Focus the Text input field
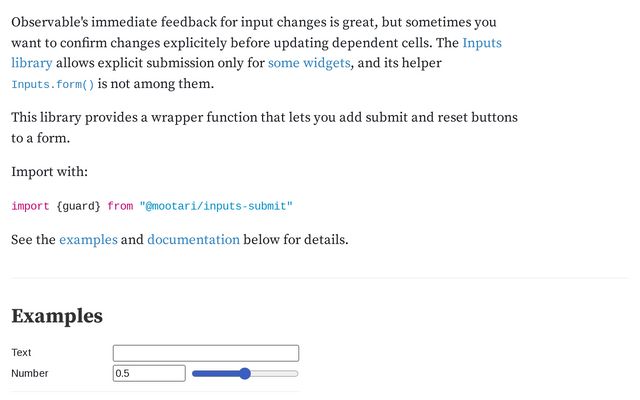640x400 pixels. point(206,353)
